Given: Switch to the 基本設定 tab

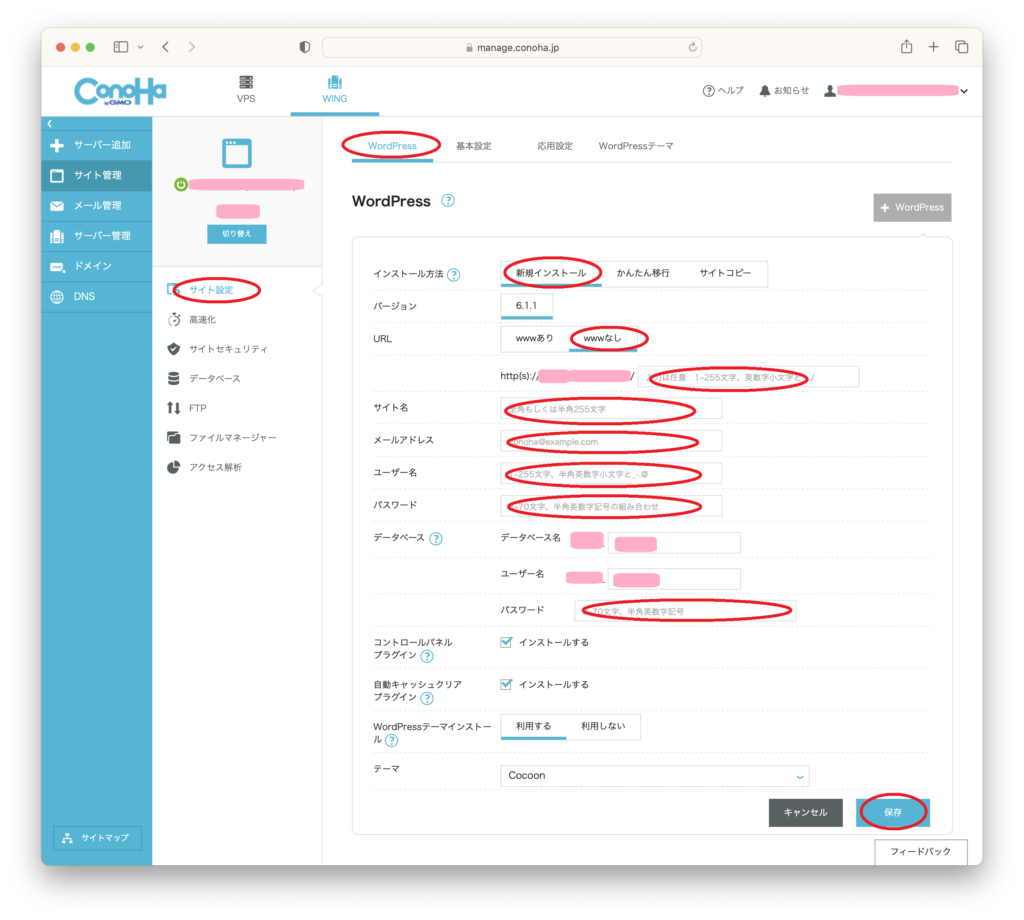Looking at the screenshot, I should (473, 146).
